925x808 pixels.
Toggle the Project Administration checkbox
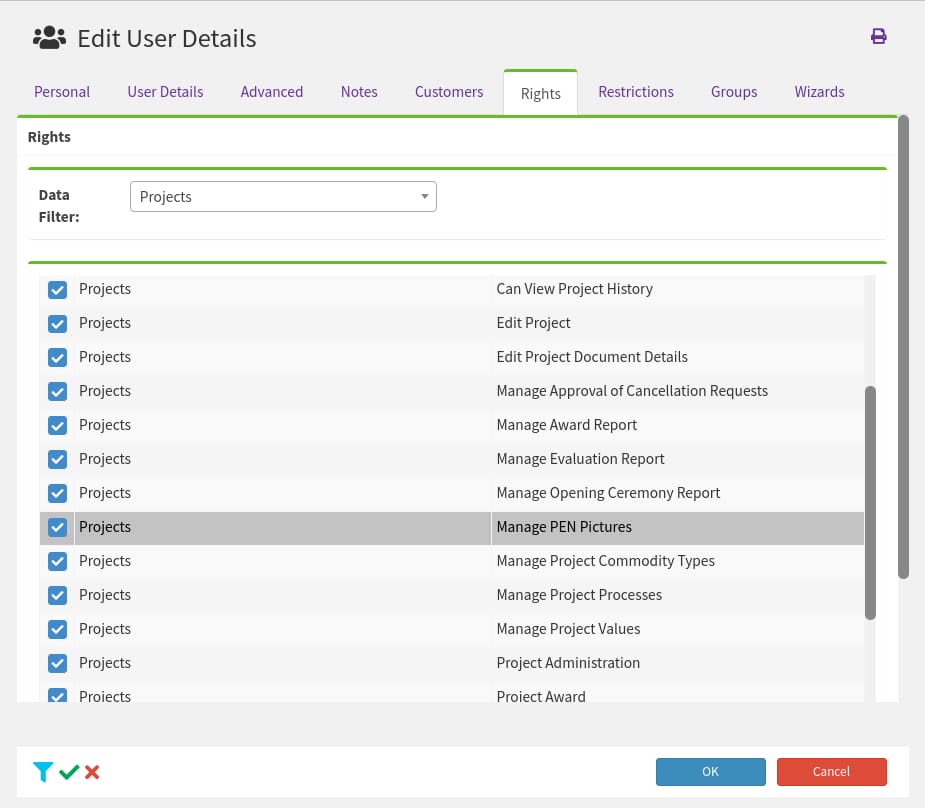pos(57,663)
